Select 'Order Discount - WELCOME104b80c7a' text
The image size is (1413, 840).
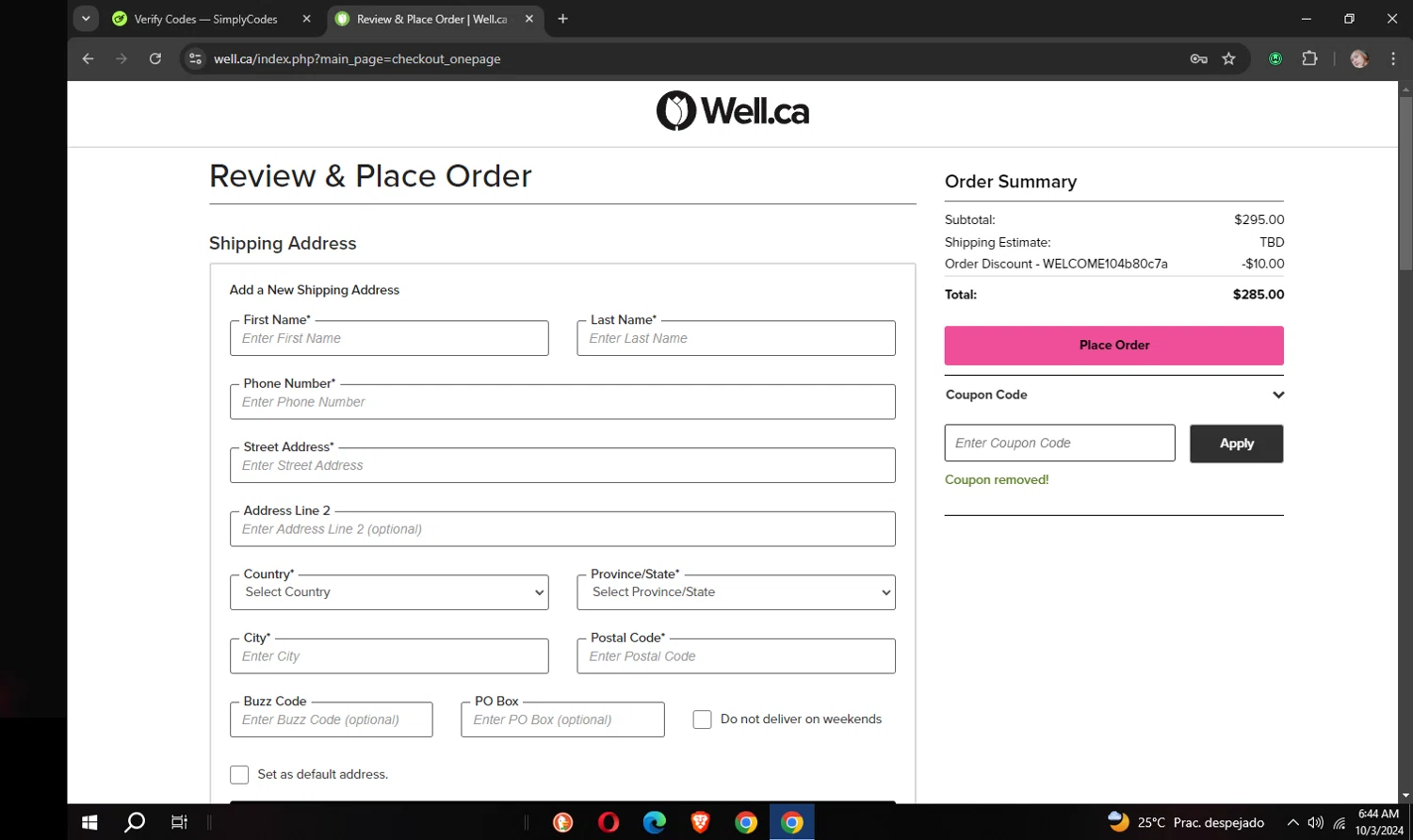click(1056, 264)
